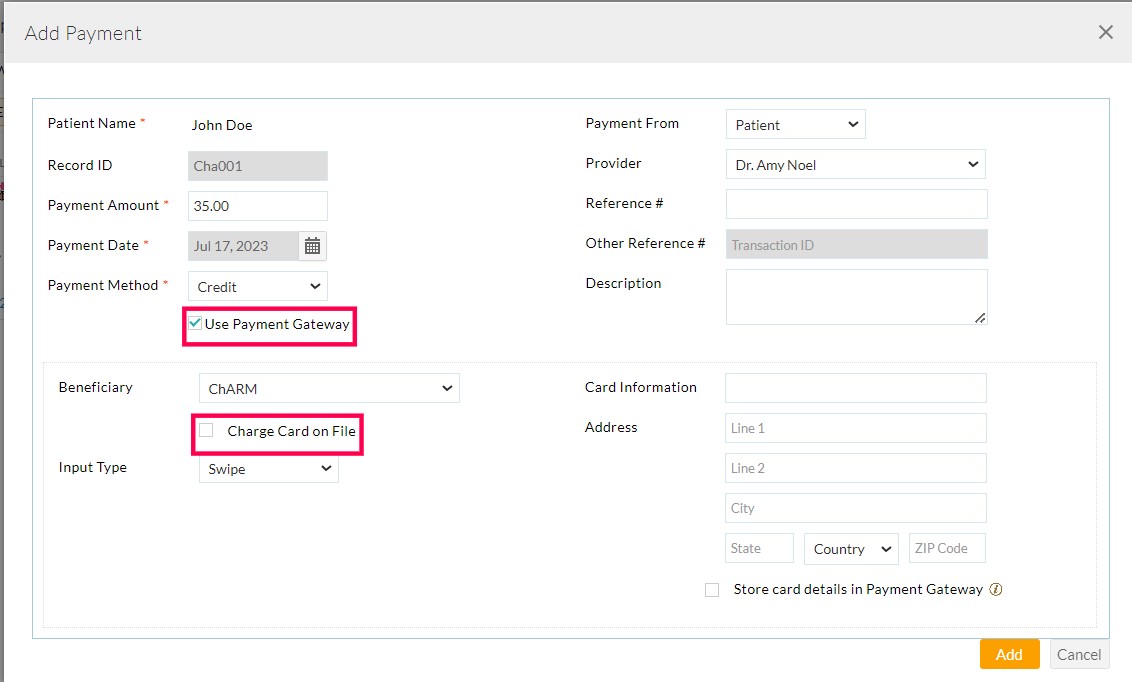This screenshot has height=682, width=1132.
Task: Open the Payment Method dropdown
Action: (x=257, y=286)
